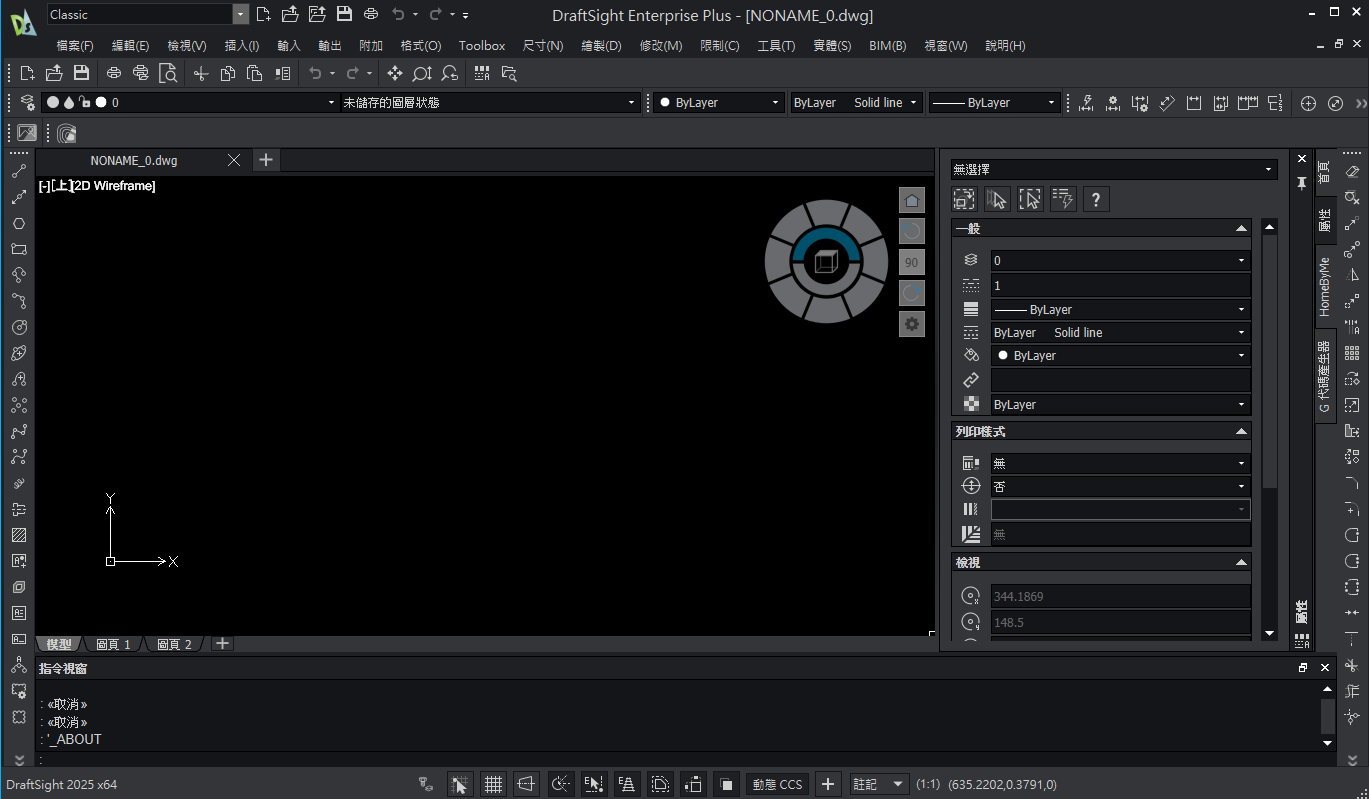Screen dimensions: 1369x799
Task: Switch to the HomeByMe side tab
Action: [x=1325, y=287]
